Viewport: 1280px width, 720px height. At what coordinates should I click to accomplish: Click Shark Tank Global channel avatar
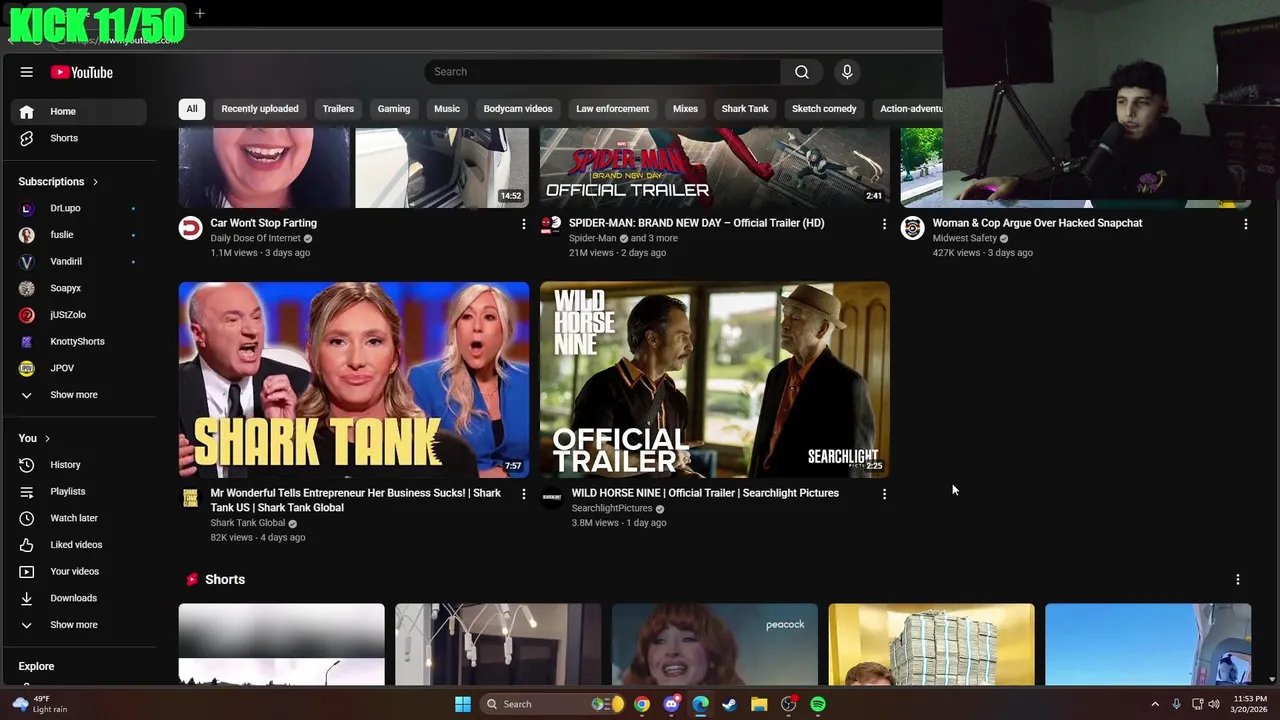click(190, 498)
